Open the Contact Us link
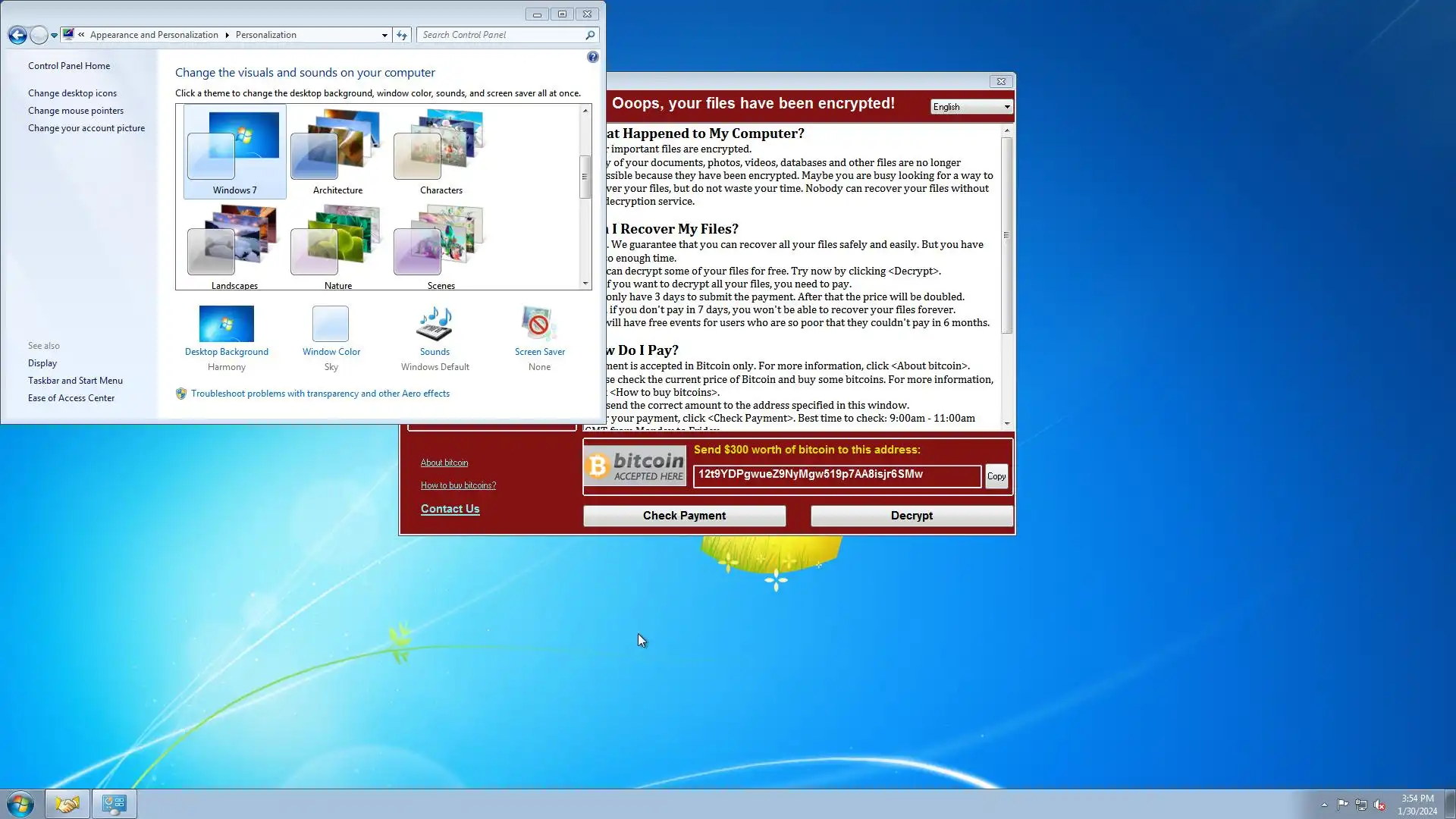 point(450,509)
